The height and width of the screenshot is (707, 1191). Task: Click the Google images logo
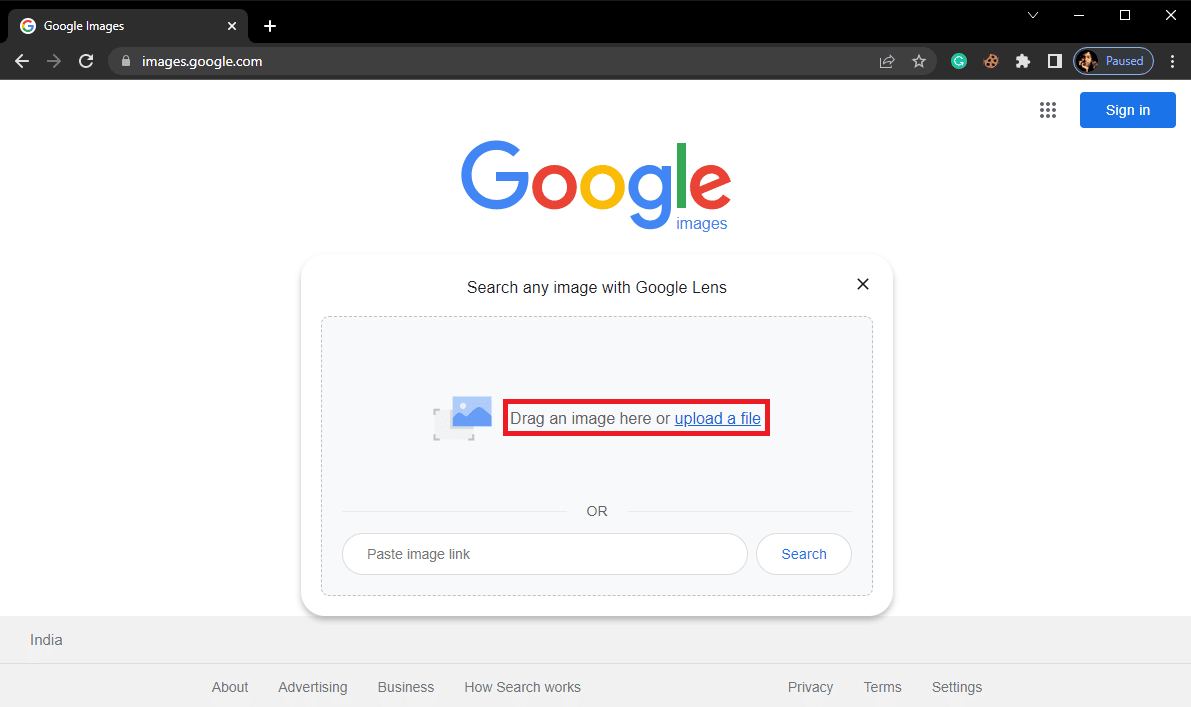coord(596,186)
